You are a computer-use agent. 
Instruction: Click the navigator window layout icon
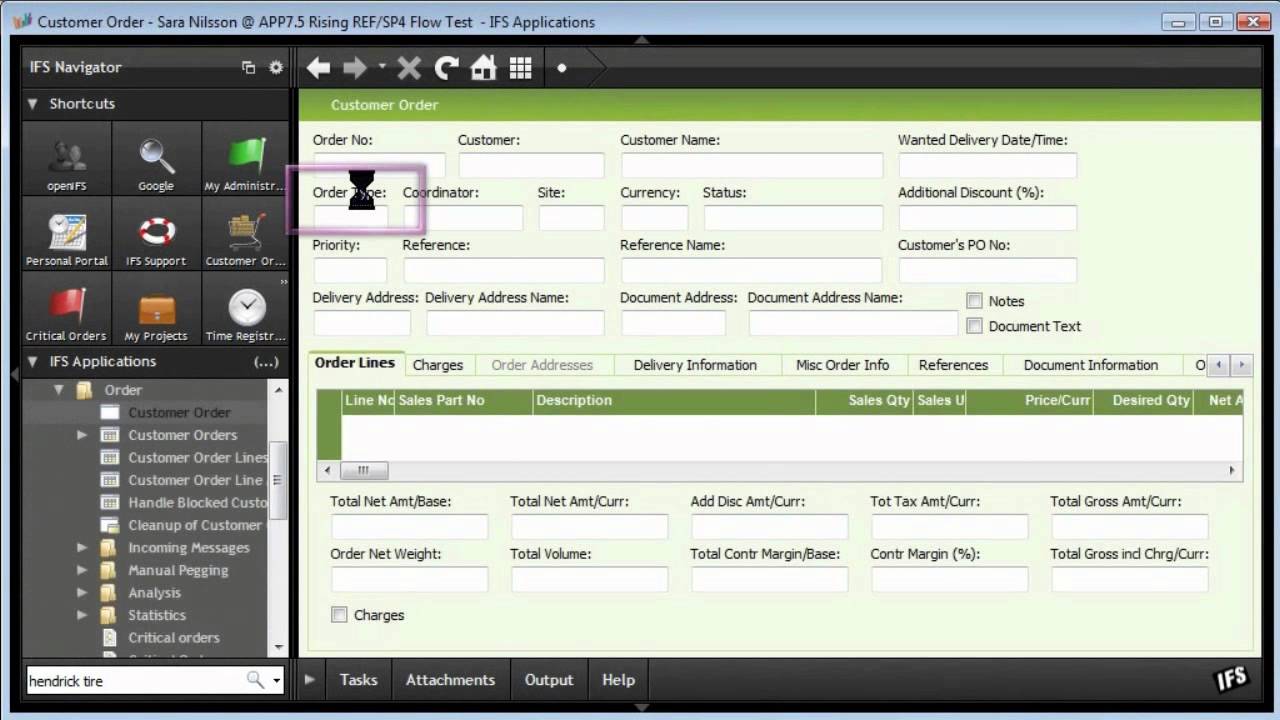pos(249,67)
